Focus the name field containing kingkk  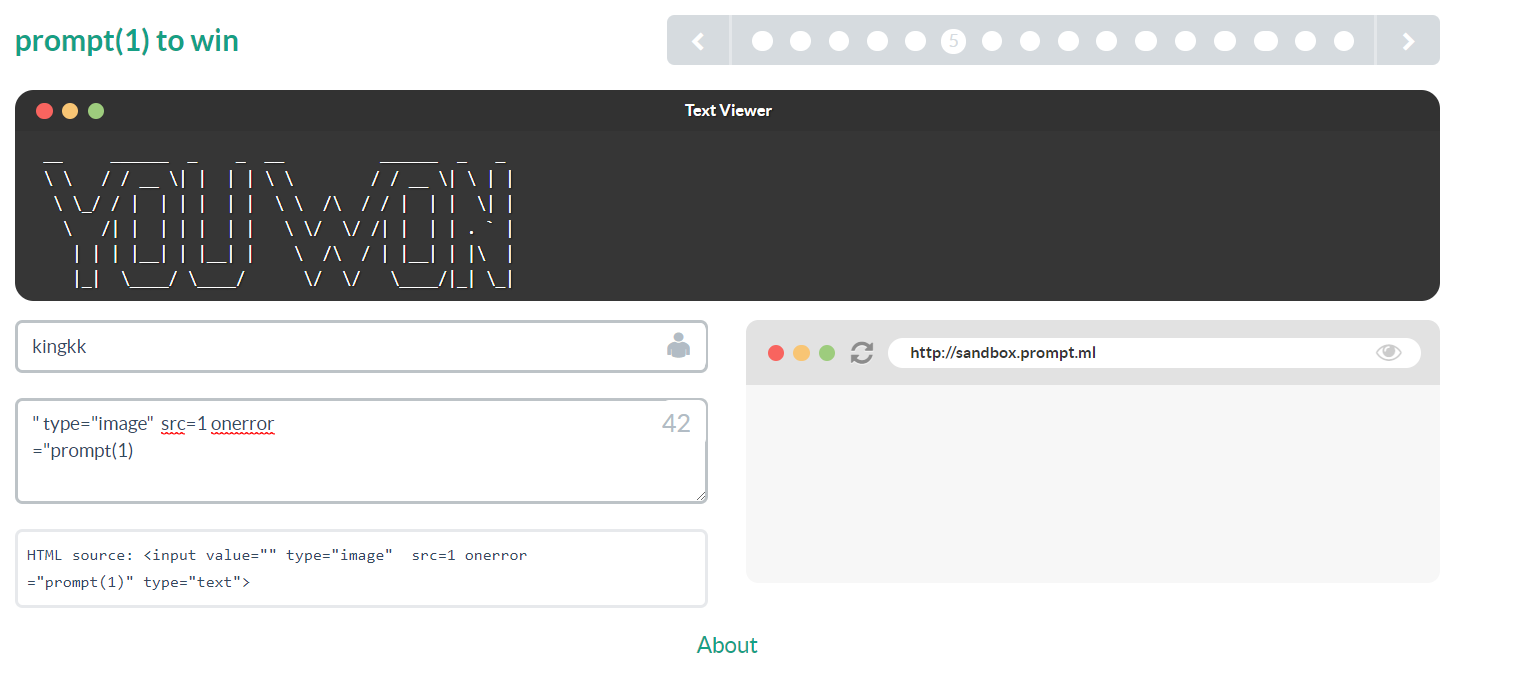tap(361, 347)
